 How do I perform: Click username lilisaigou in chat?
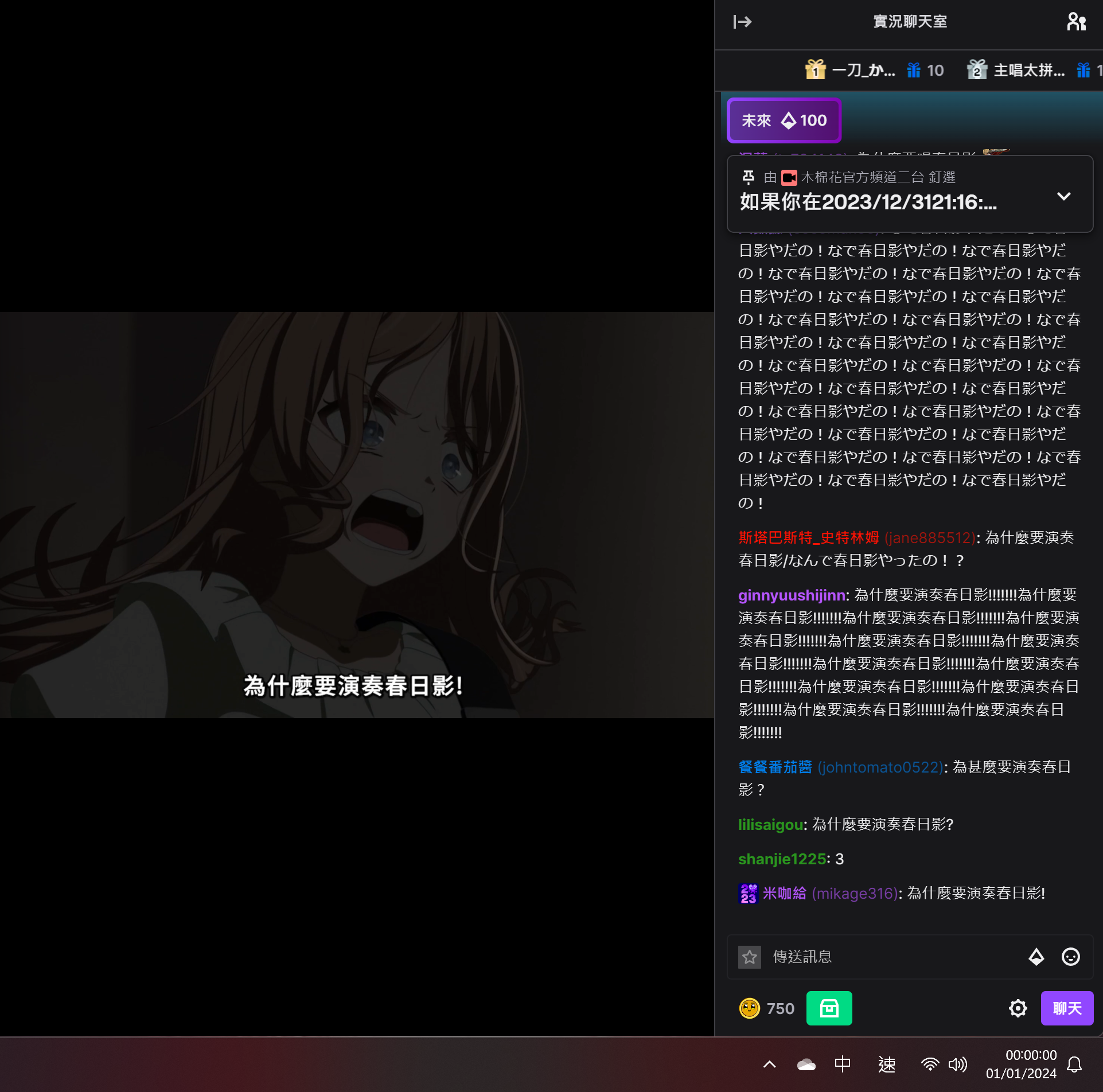770,825
